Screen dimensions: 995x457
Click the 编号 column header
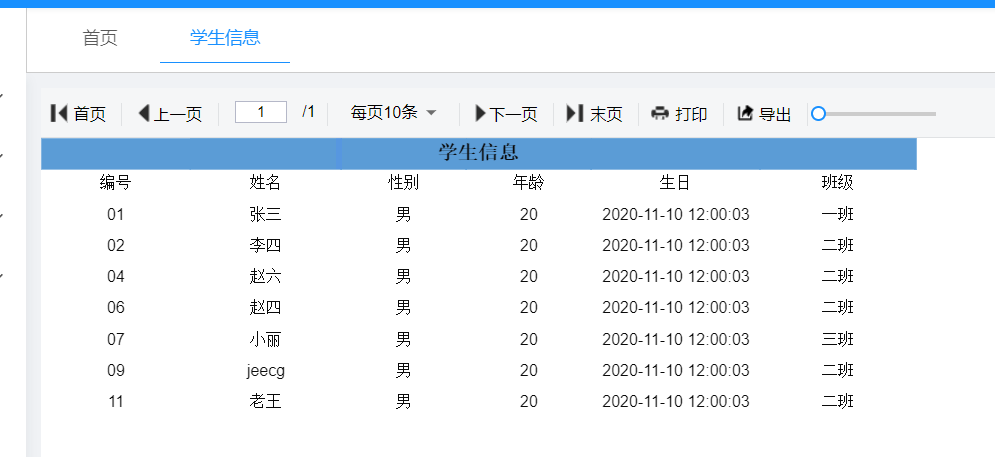115,183
